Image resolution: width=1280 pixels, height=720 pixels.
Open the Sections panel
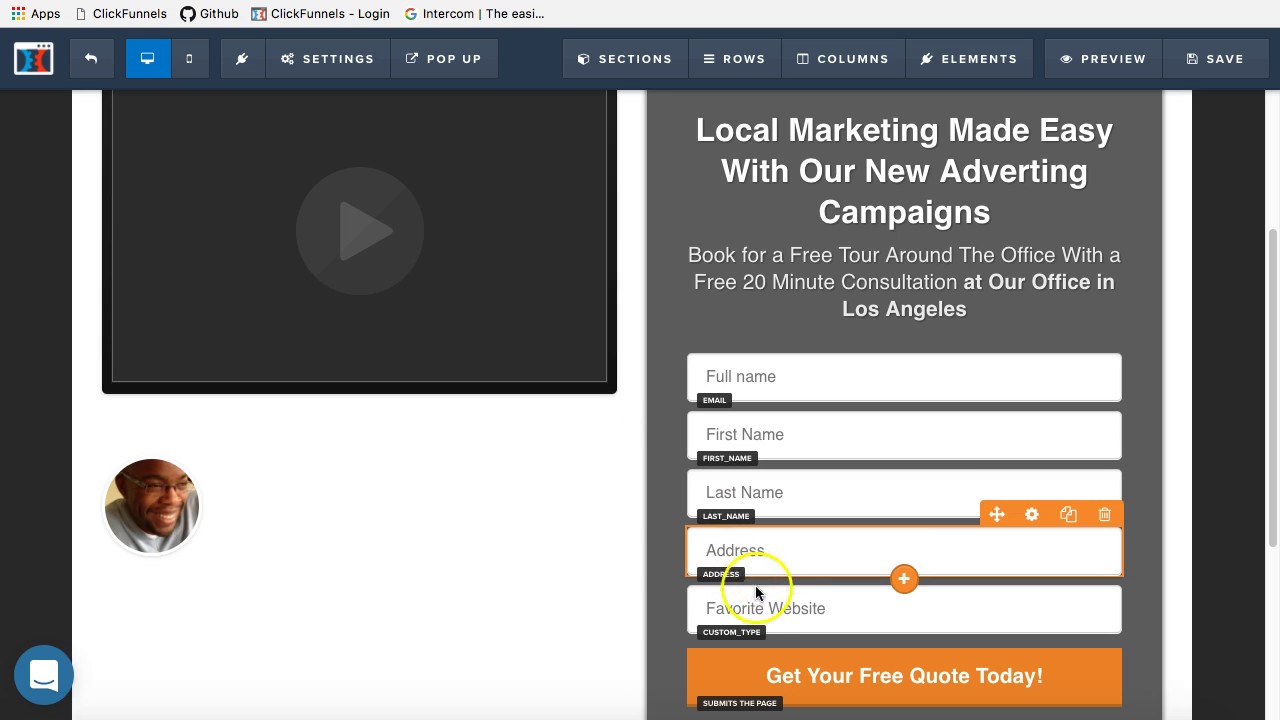click(625, 59)
